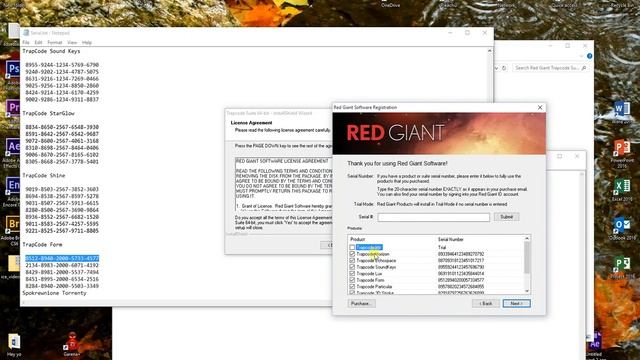Open Edit menu in Notepad
The image size is (640, 360).
[38, 42]
